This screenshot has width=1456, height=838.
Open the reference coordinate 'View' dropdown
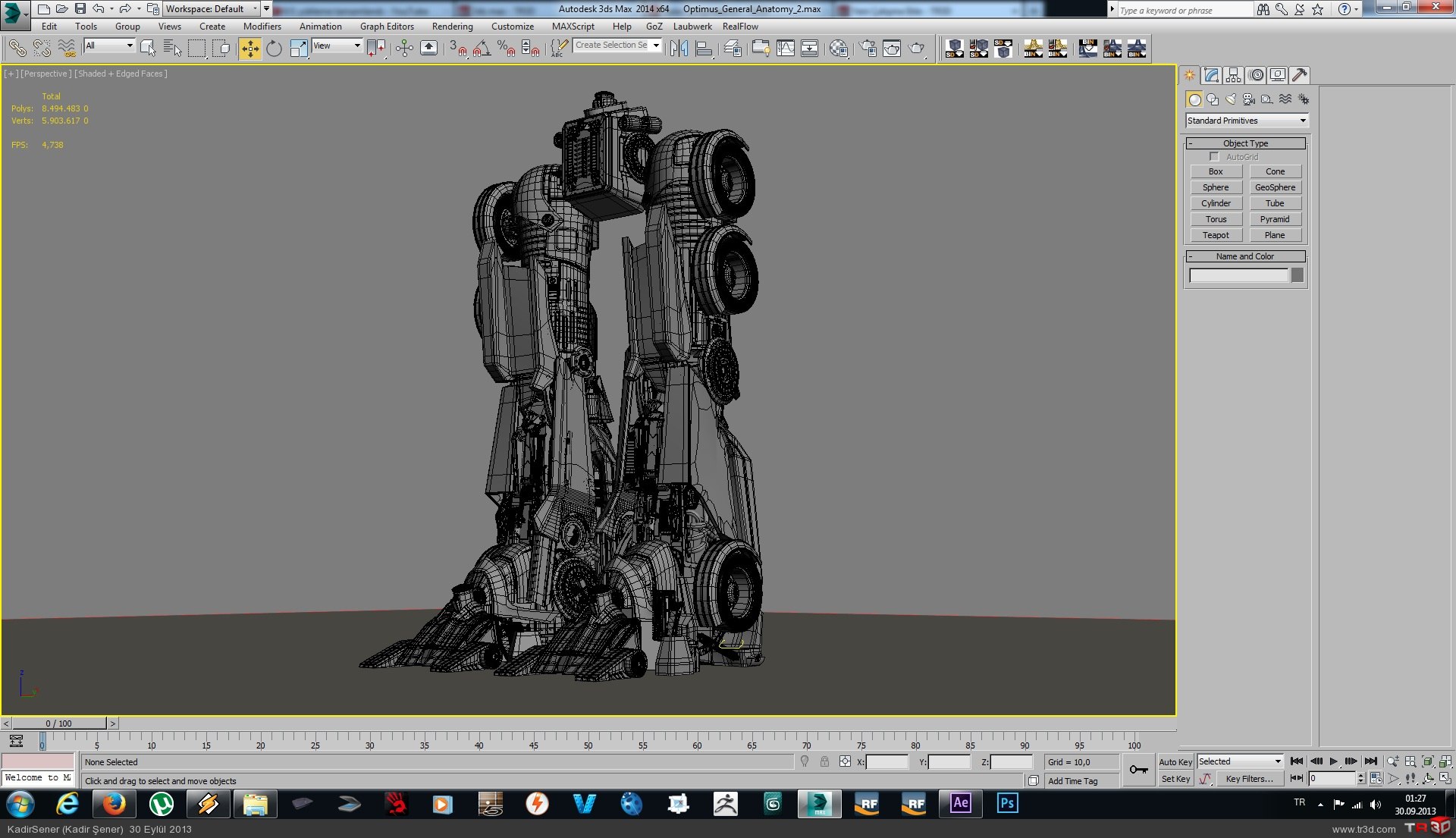pos(337,46)
